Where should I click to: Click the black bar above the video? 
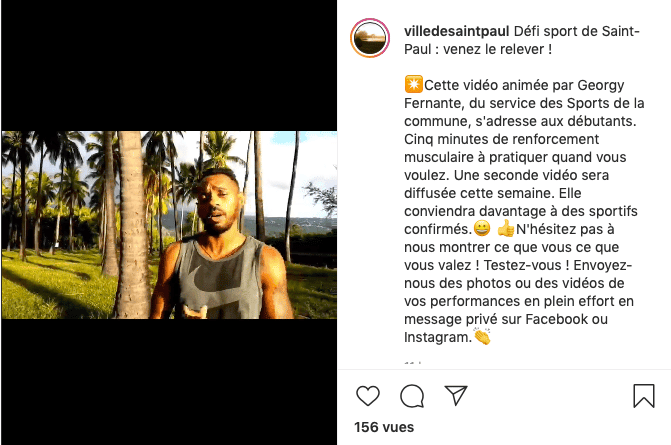(x=169, y=65)
